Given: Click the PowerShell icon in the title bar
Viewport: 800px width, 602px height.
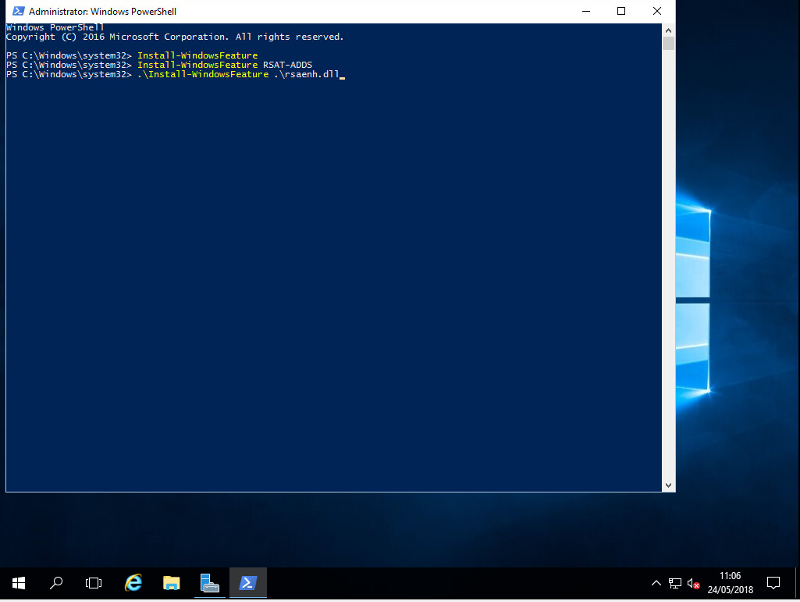Looking at the screenshot, I should point(18,11).
